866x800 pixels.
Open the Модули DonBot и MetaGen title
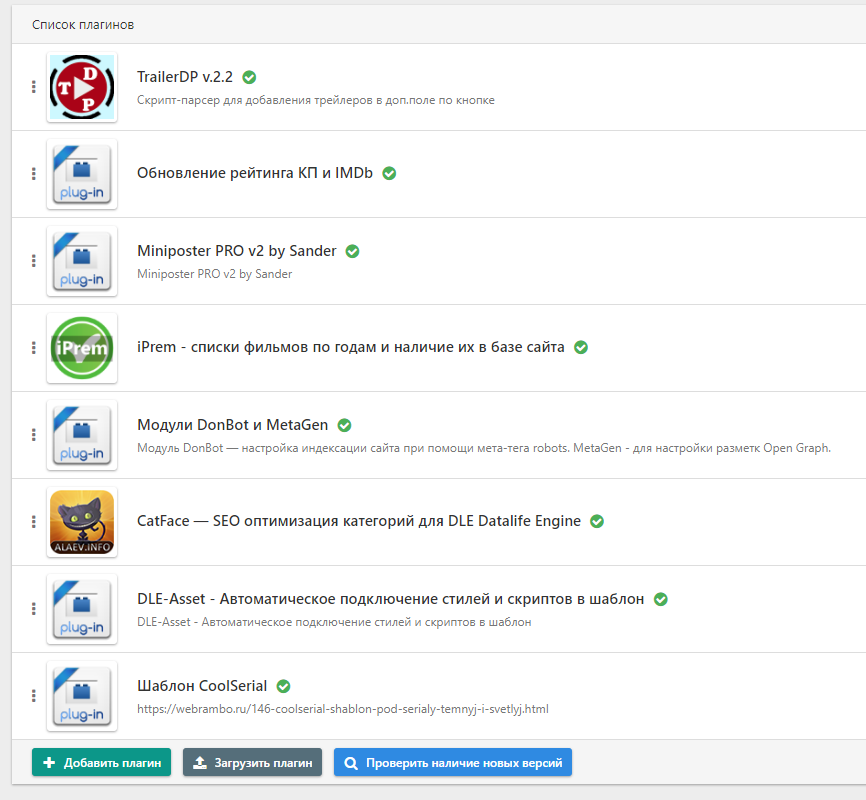pyautogui.click(x=234, y=425)
